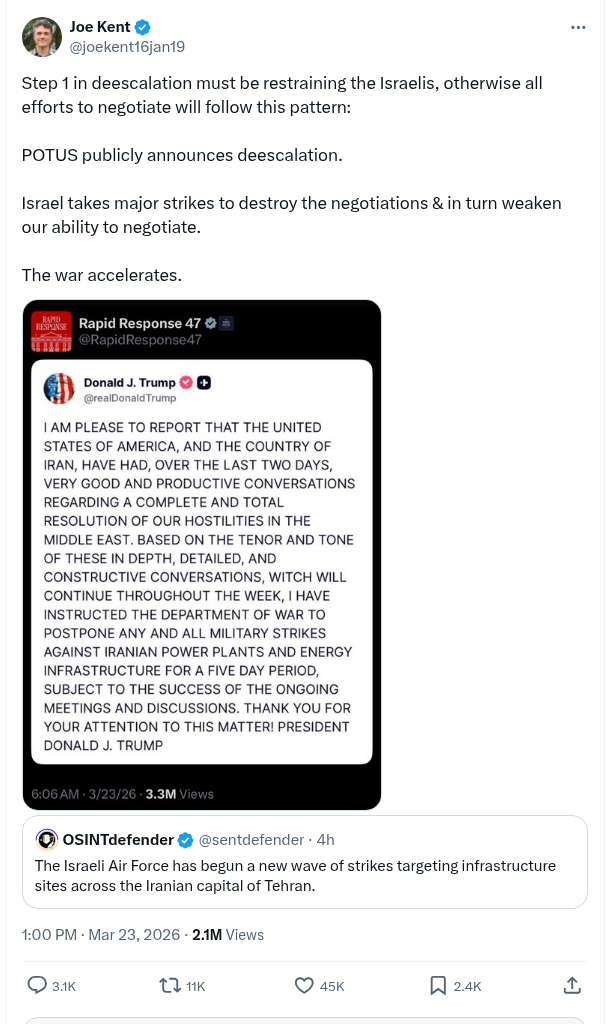View the 2.1M Views analytics
Screen dimensions: 608x1024
(228, 935)
